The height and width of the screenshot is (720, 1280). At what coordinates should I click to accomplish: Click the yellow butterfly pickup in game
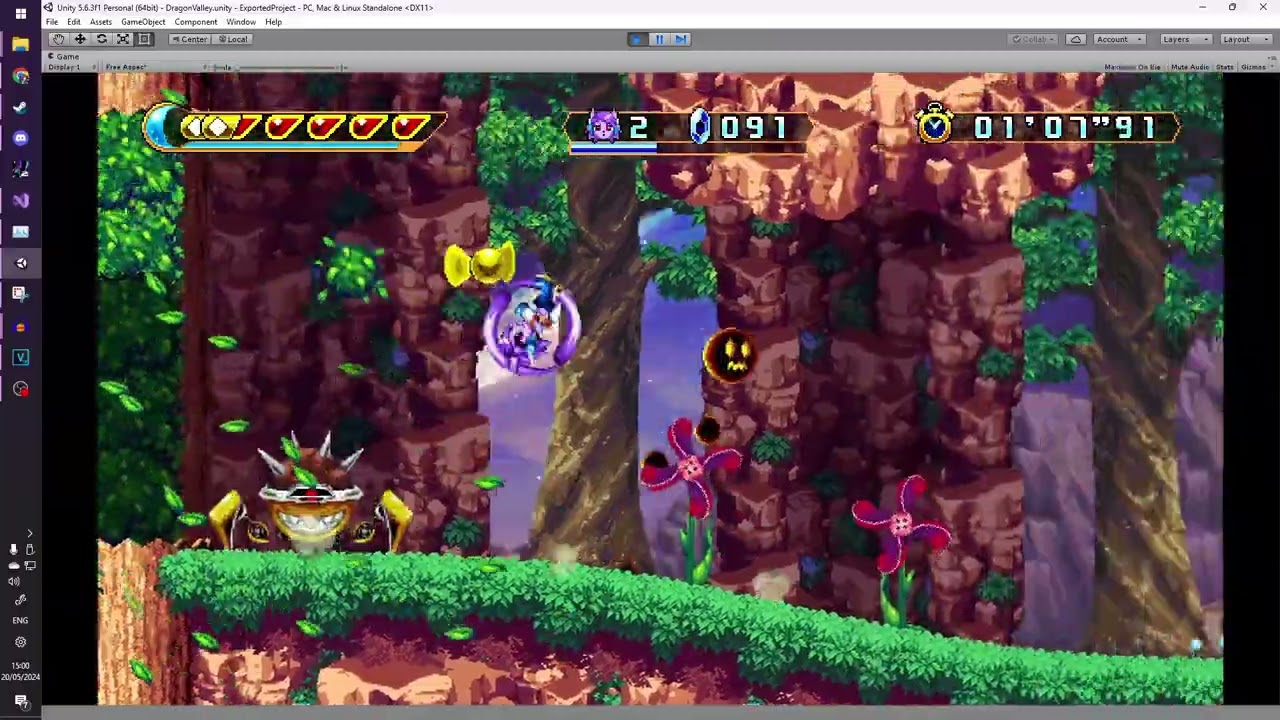(479, 265)
